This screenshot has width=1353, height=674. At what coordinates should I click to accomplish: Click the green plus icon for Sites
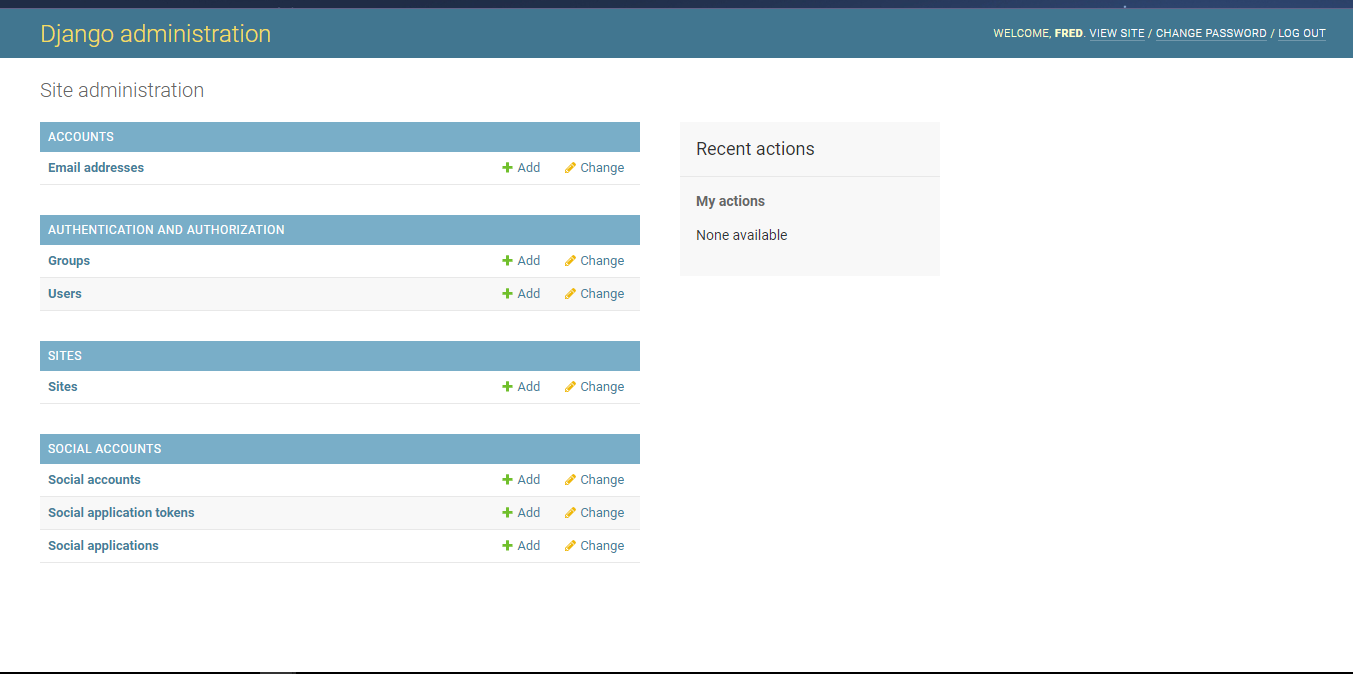(x=507, y=387)
